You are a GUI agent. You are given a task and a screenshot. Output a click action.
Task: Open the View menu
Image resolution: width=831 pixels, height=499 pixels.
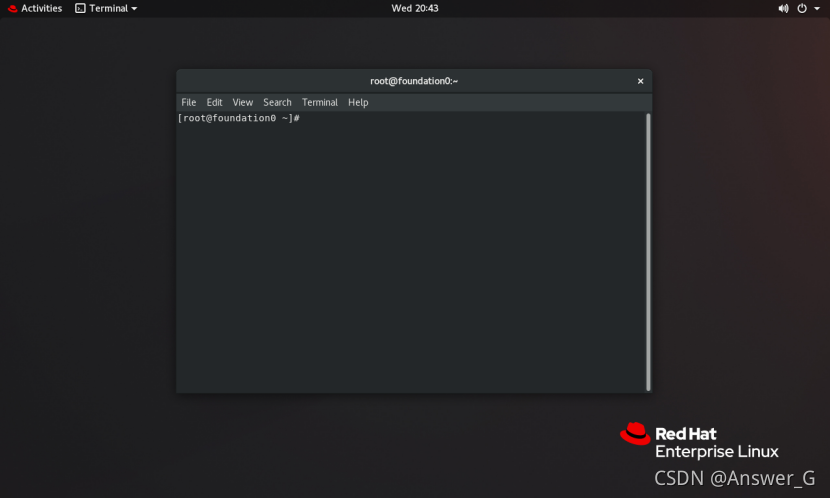[243, 102]
